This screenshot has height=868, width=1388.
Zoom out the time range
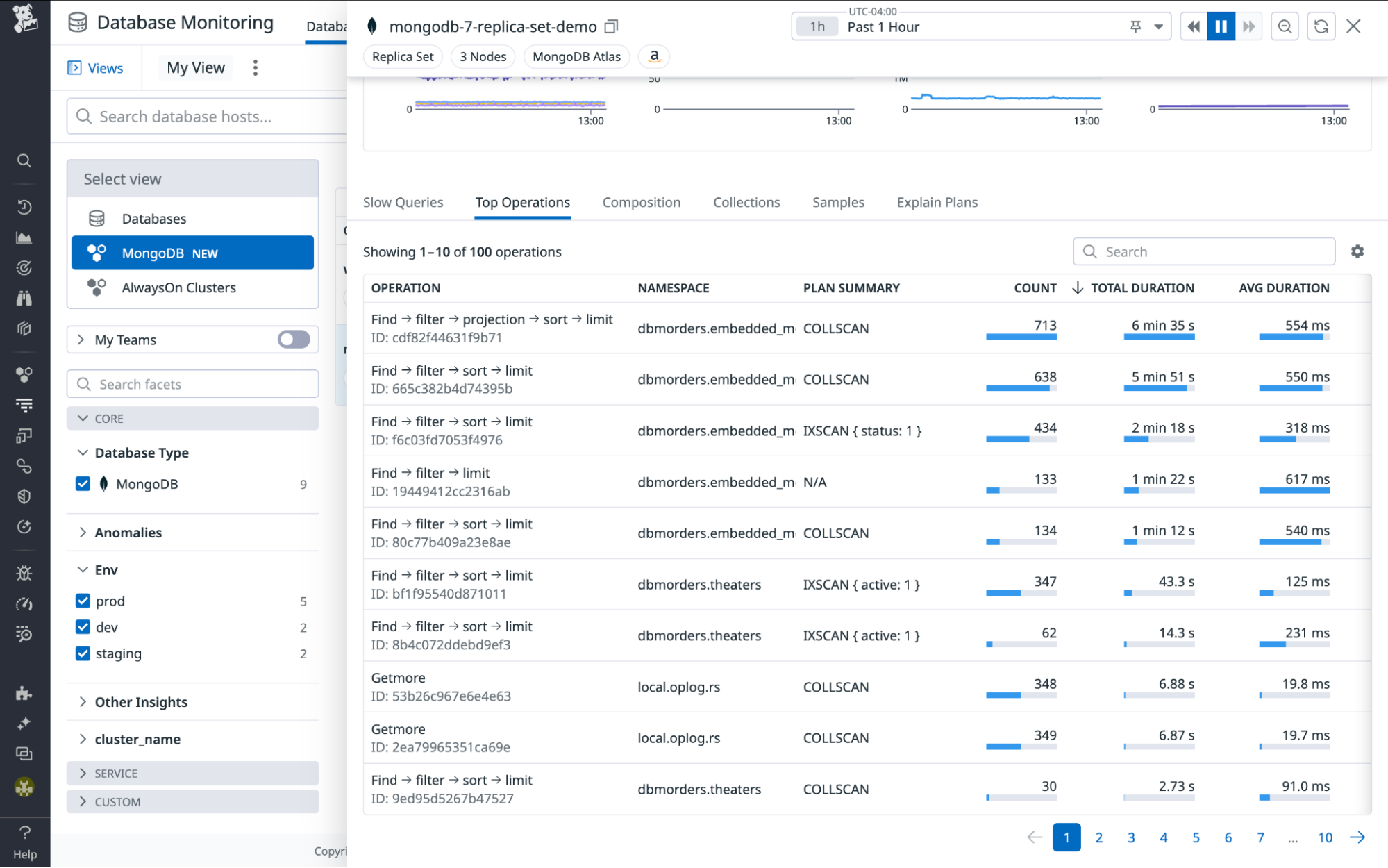1285,26
